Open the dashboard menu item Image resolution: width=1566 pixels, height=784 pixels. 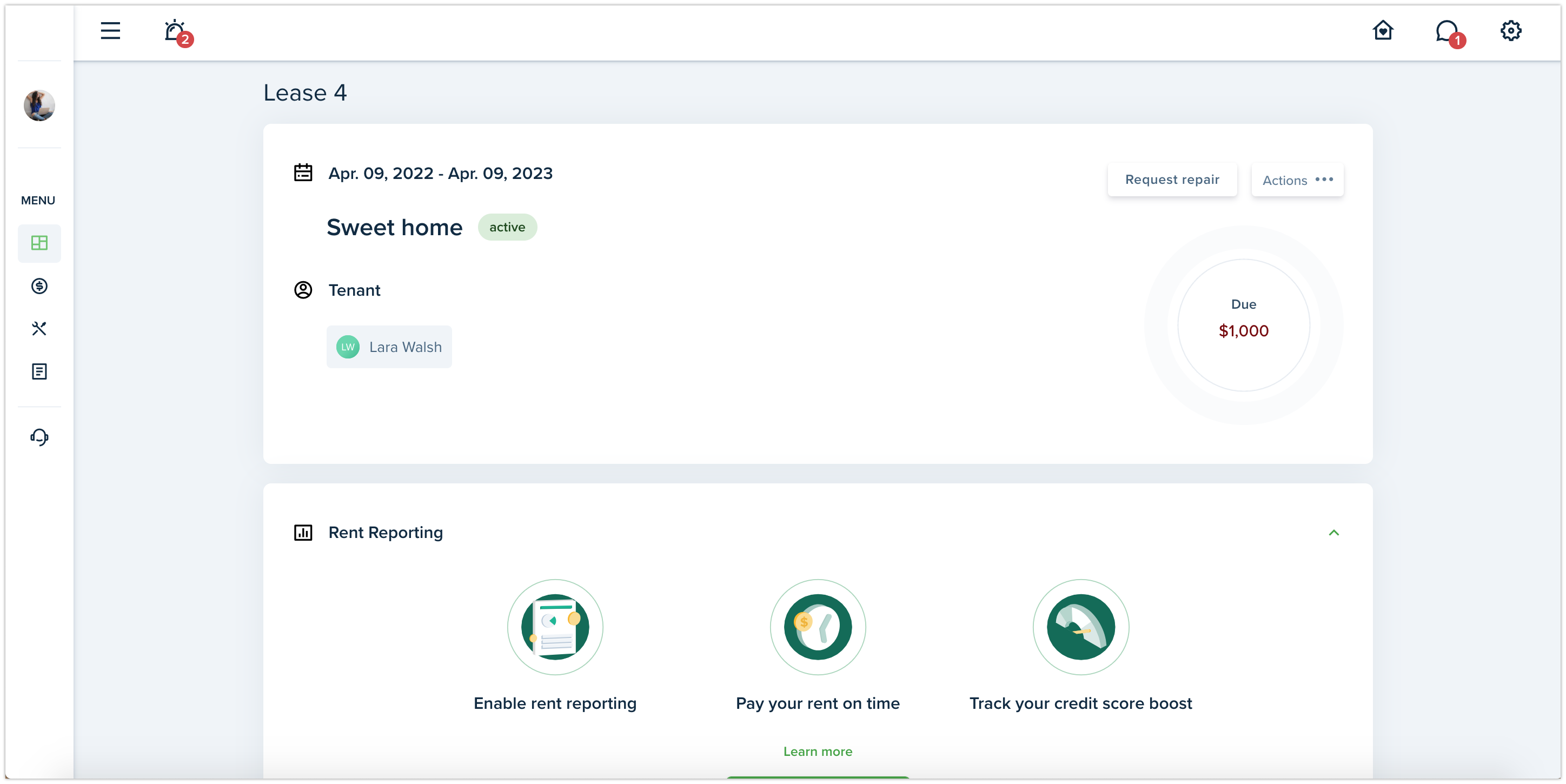pos(39,243)
